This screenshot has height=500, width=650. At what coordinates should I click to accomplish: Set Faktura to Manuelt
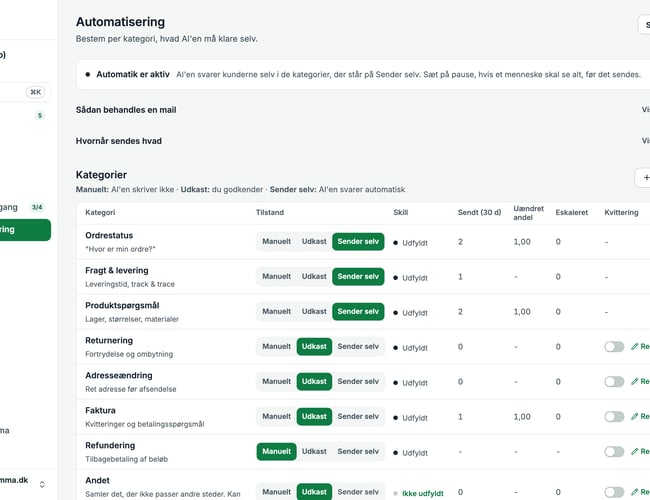pyautogui.click(x=276, y=417)
